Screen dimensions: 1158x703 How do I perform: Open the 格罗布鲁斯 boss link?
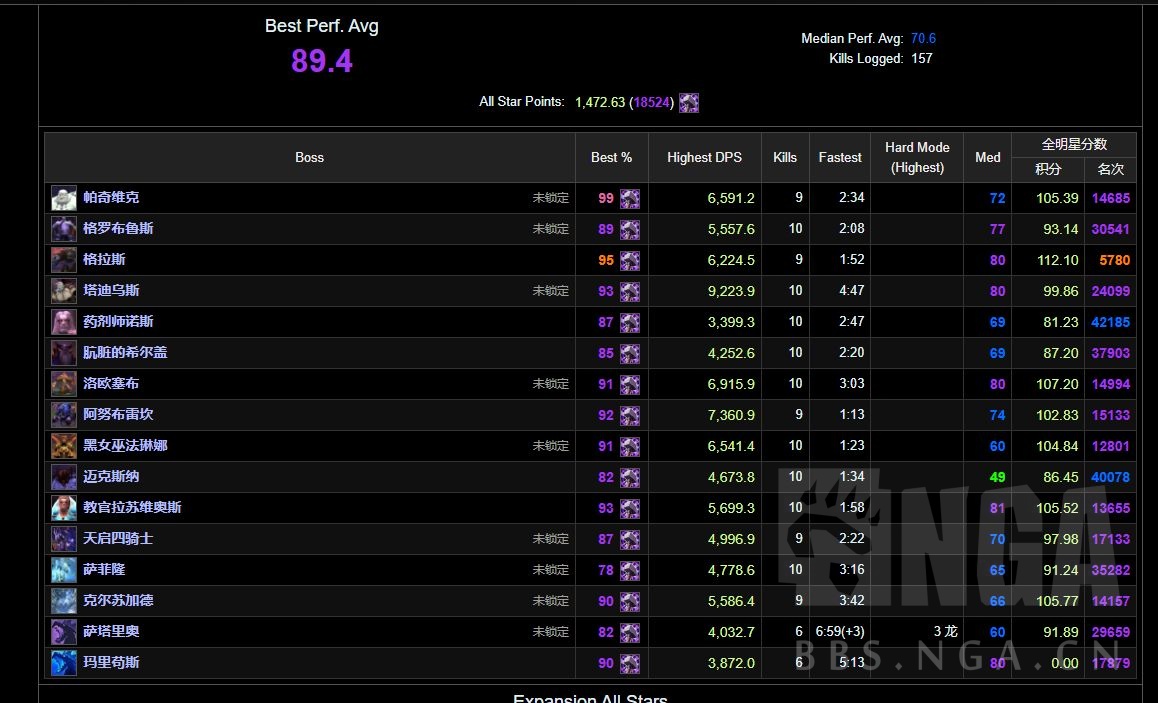pos(118,229)
